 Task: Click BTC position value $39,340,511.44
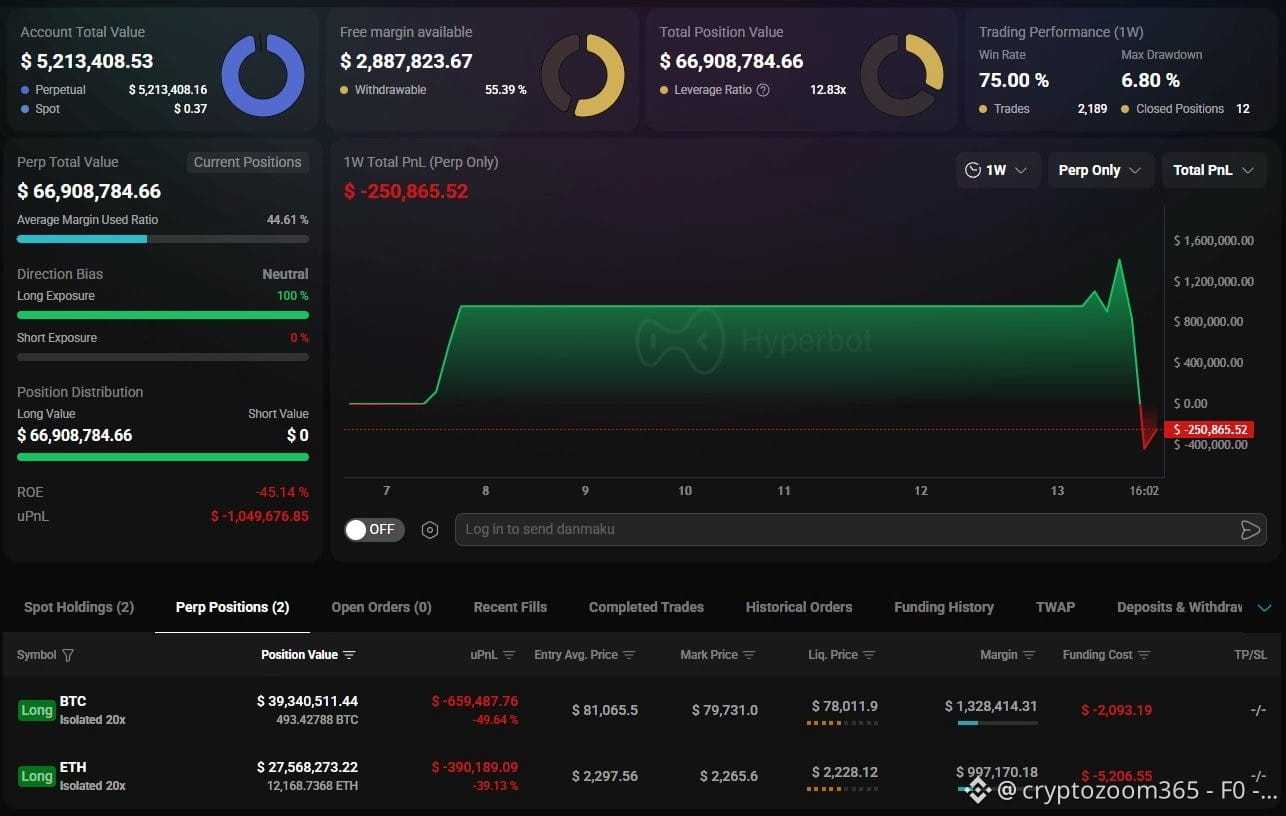click(x=307, y=701)
